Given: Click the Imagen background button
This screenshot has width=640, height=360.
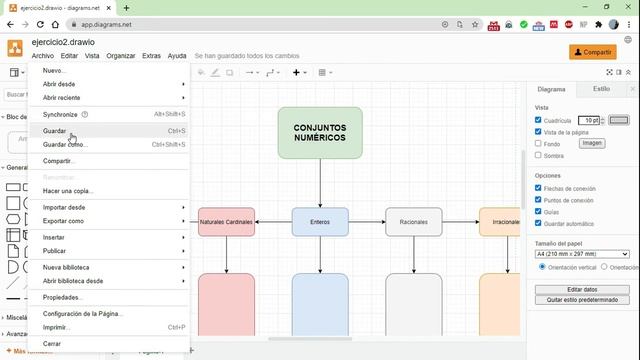Looking at the screenshot, I should click(x=592, y=143).
